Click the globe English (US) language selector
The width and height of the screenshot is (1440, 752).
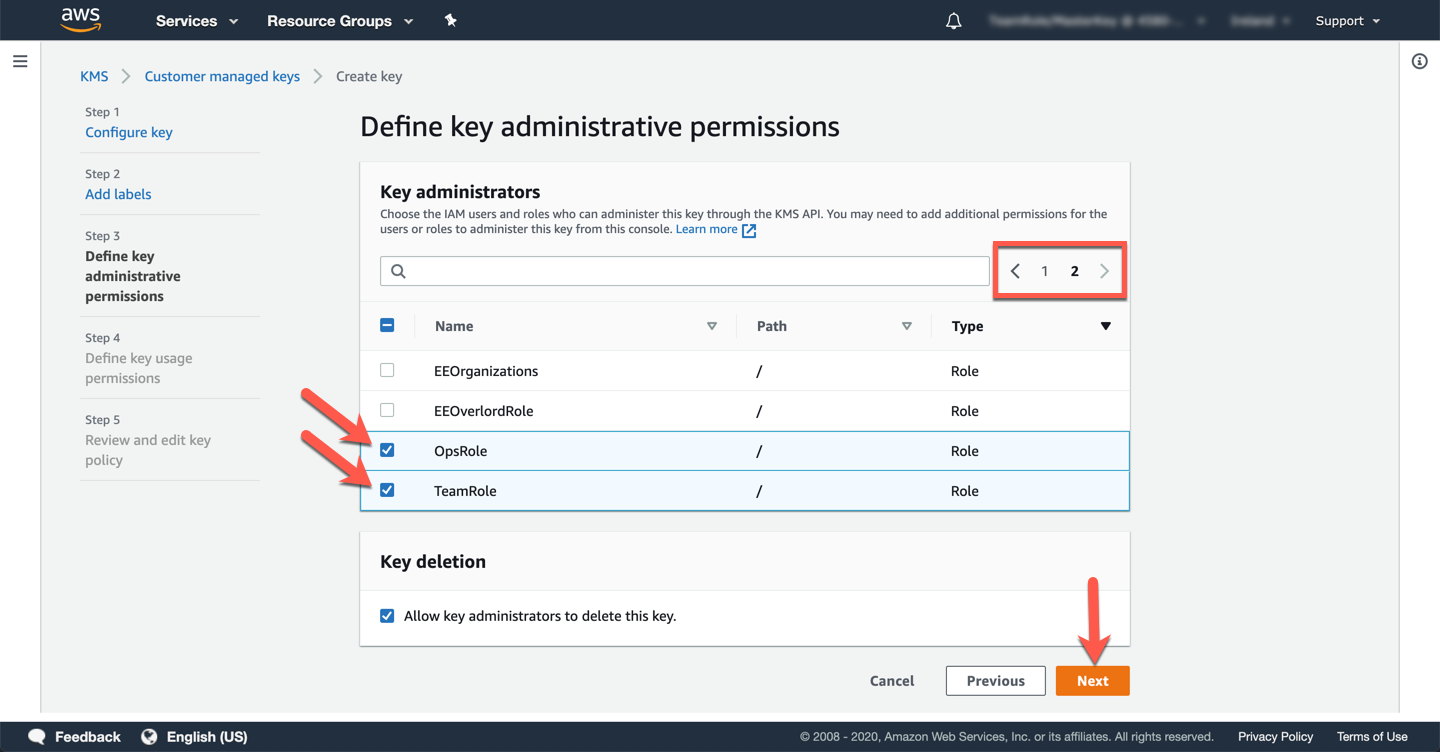(195, 737)
